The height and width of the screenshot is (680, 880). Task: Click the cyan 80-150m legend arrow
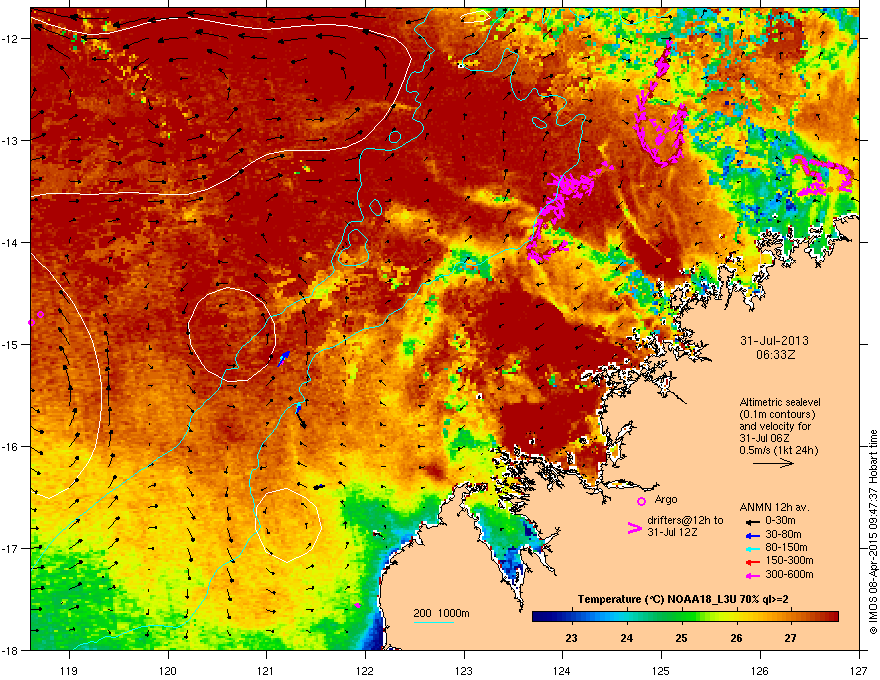click(x=751, y=548)
